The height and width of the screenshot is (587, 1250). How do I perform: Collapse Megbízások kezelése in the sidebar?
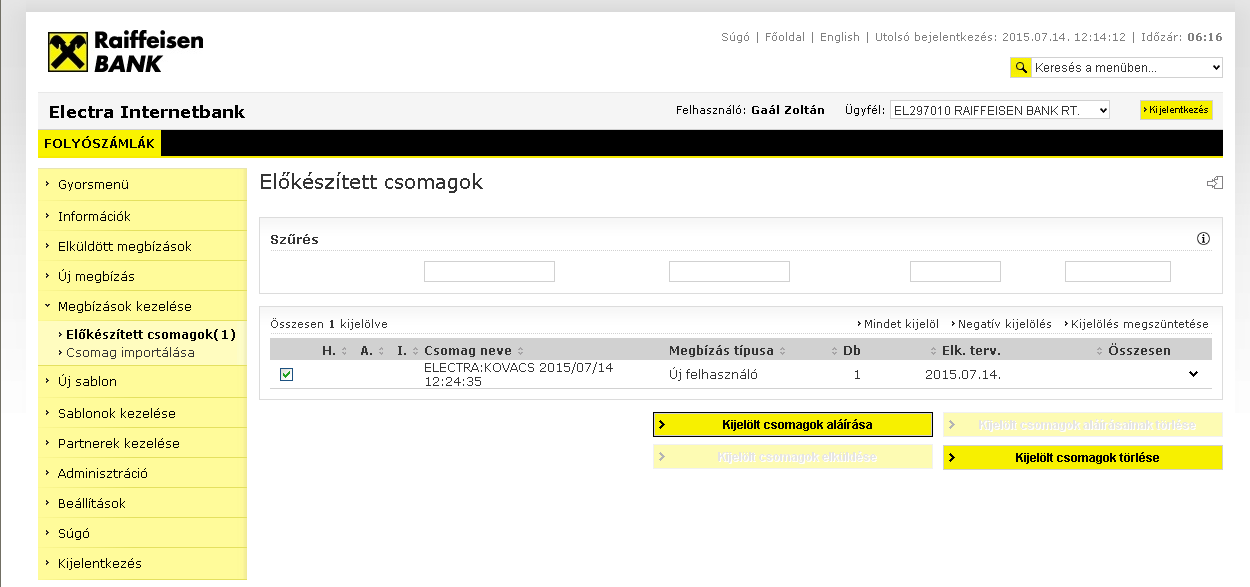tap(141, 306)
